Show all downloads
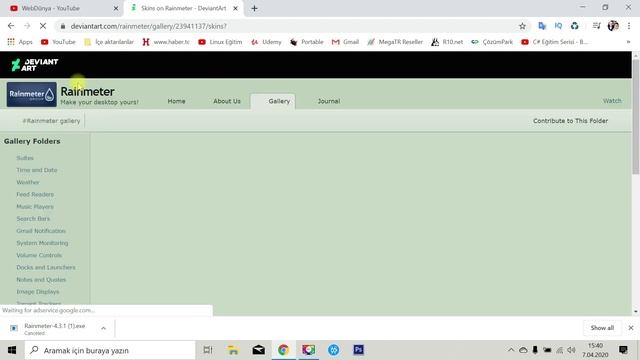The image size is (640, 360). point(602,328)
